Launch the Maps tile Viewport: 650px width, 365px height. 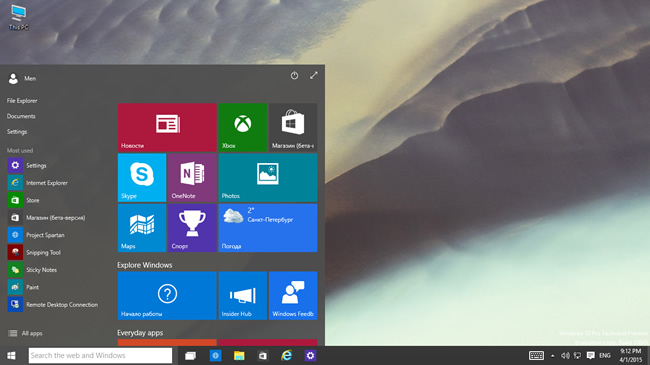pos(142,228)
